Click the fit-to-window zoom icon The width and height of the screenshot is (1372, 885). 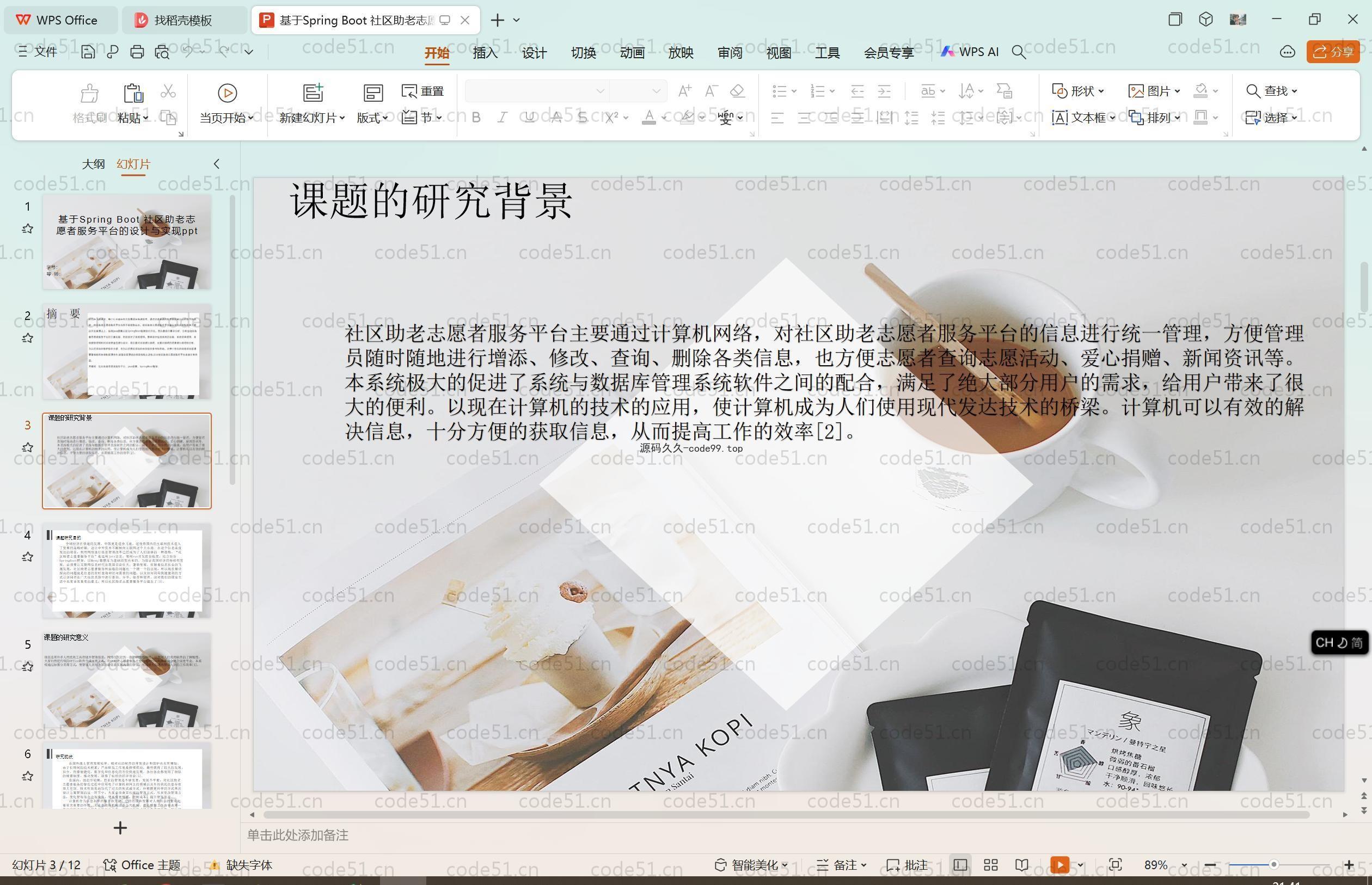1115,865
